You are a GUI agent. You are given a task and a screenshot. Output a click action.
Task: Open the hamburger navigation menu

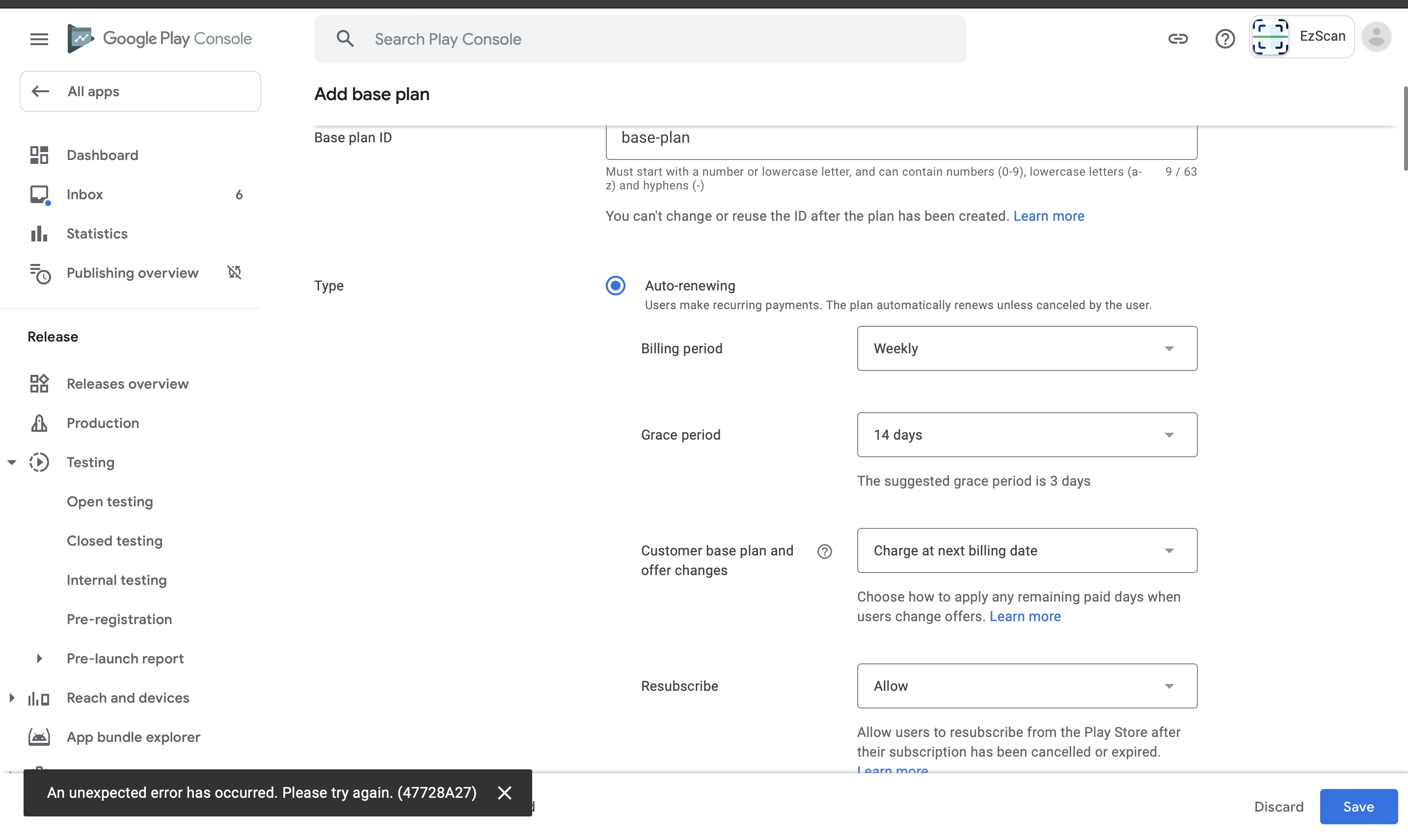pyautogui.click(x=39, y=39)
